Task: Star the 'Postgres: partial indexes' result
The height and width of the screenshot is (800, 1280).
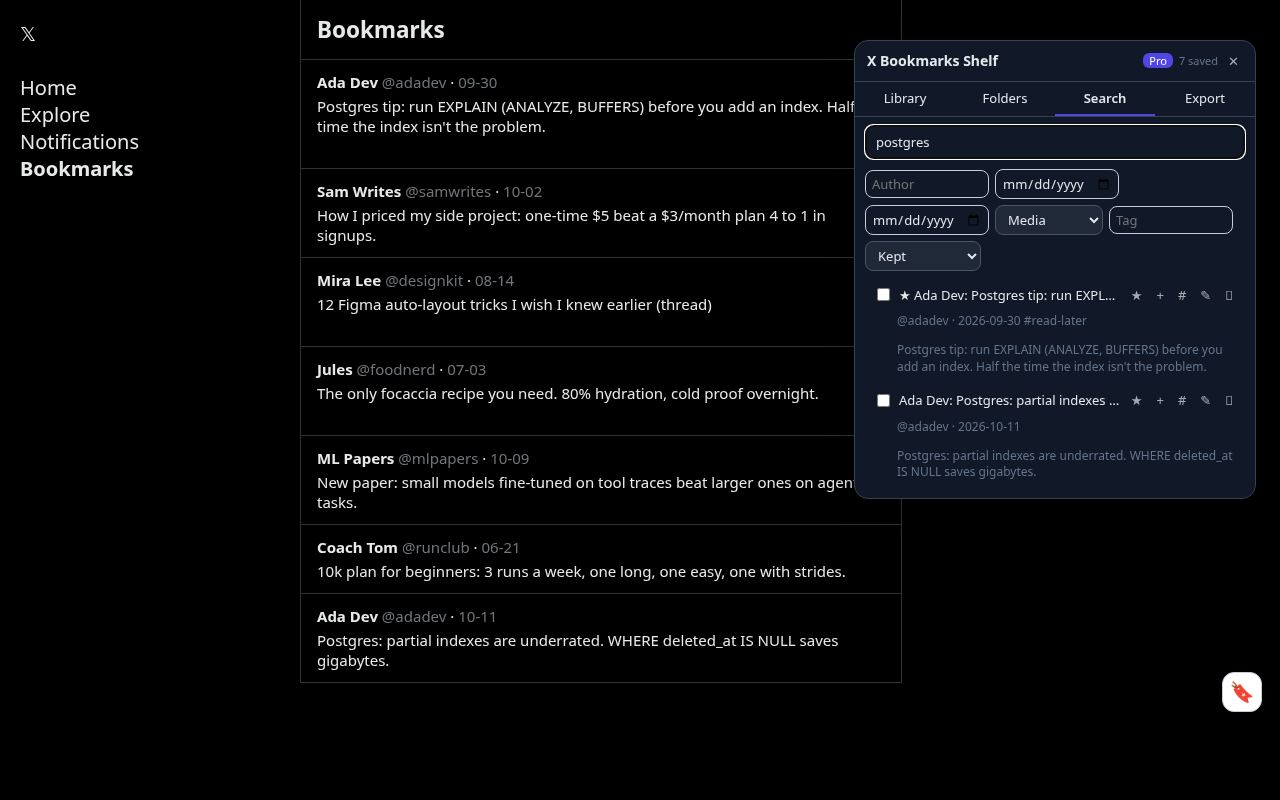Action: [x=1136, y=400]
